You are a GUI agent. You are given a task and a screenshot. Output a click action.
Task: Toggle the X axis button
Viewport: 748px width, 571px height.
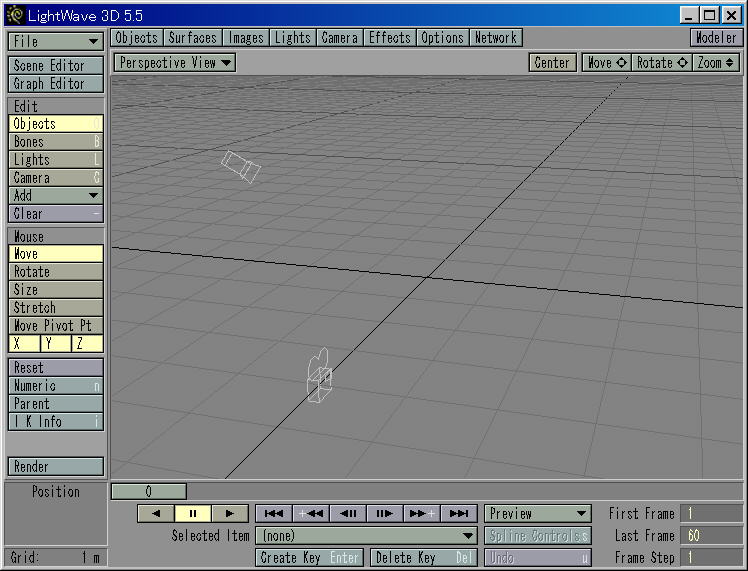(x=24, y=343)
